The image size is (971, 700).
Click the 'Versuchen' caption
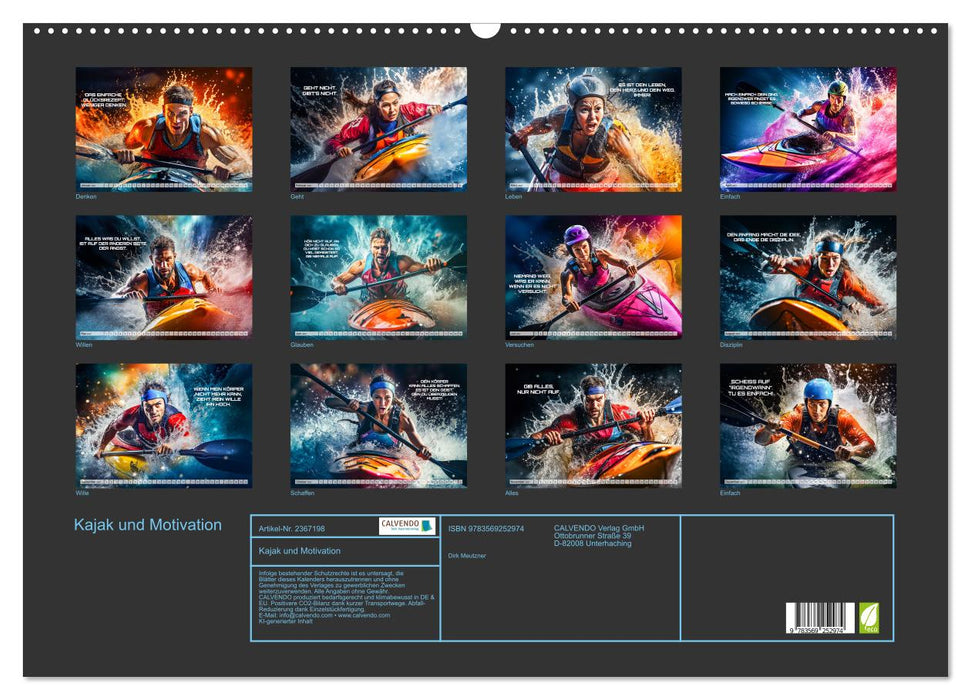[x=520, y=344]
